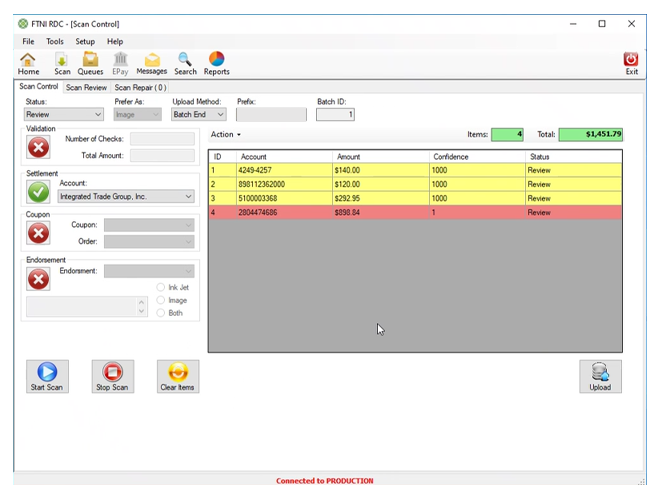Click the Batch ID field
Viewport: 659px width, 492px height.
pos(335,114)
